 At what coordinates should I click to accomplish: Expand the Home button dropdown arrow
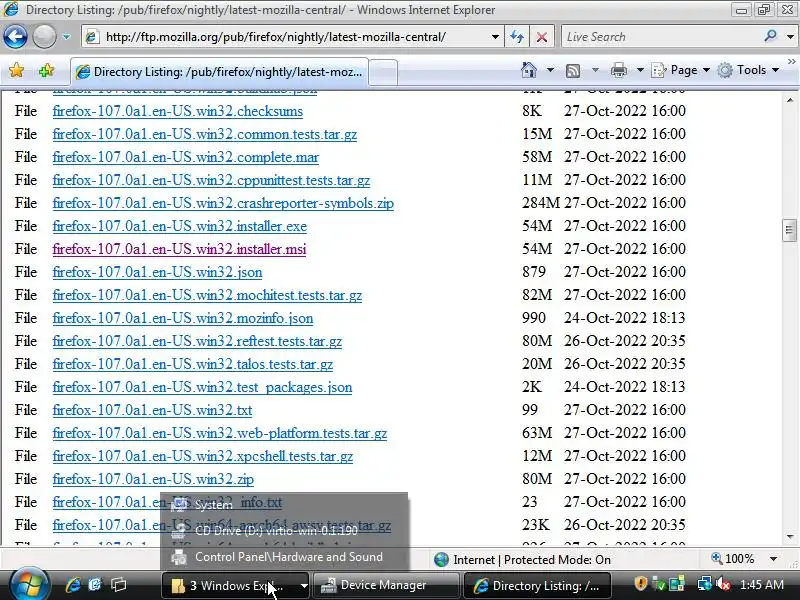550,70
